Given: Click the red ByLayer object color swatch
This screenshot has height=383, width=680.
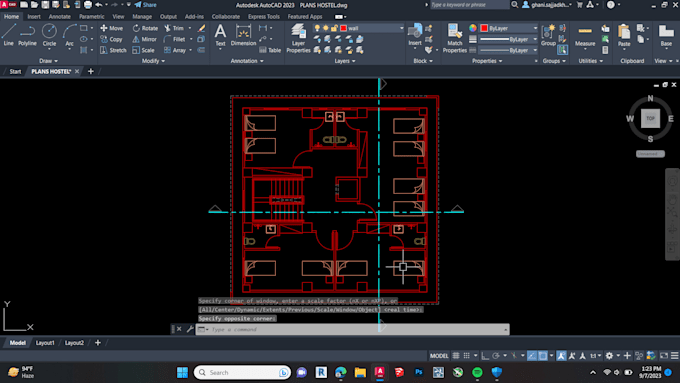Looking at the screenshot, I should point(484,28).
